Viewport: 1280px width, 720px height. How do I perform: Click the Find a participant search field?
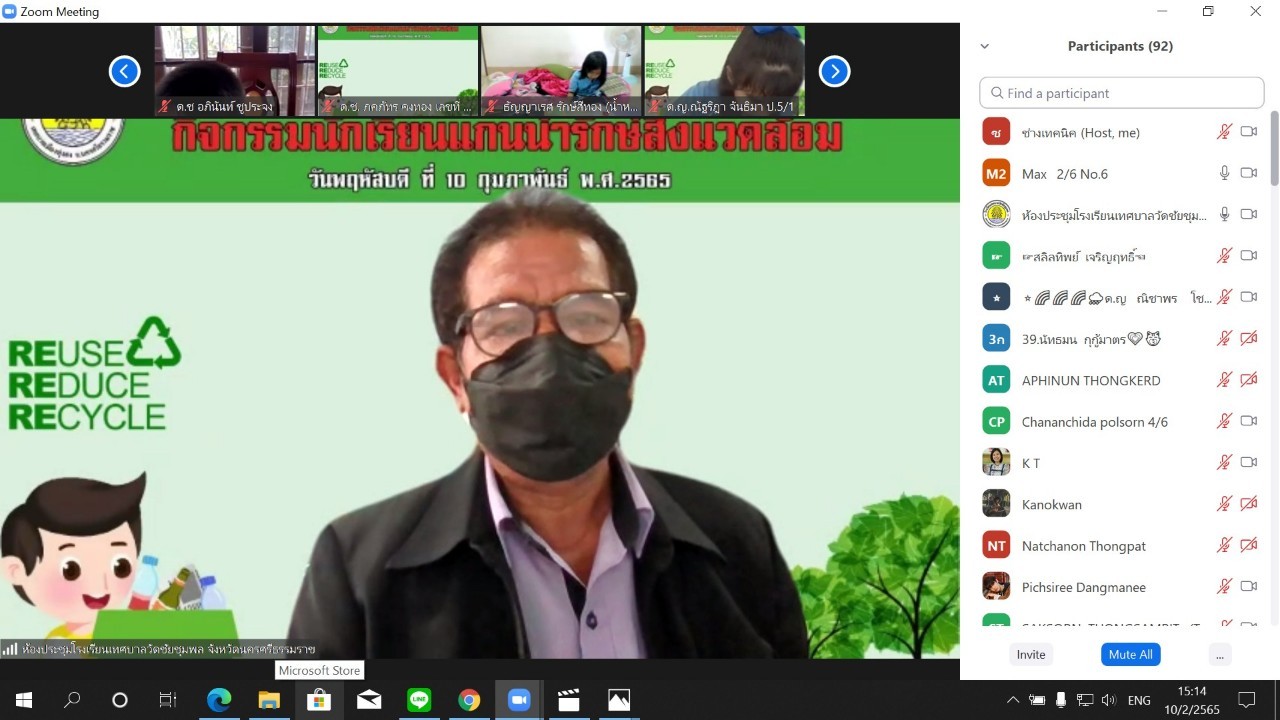(x=1122, y=93)
